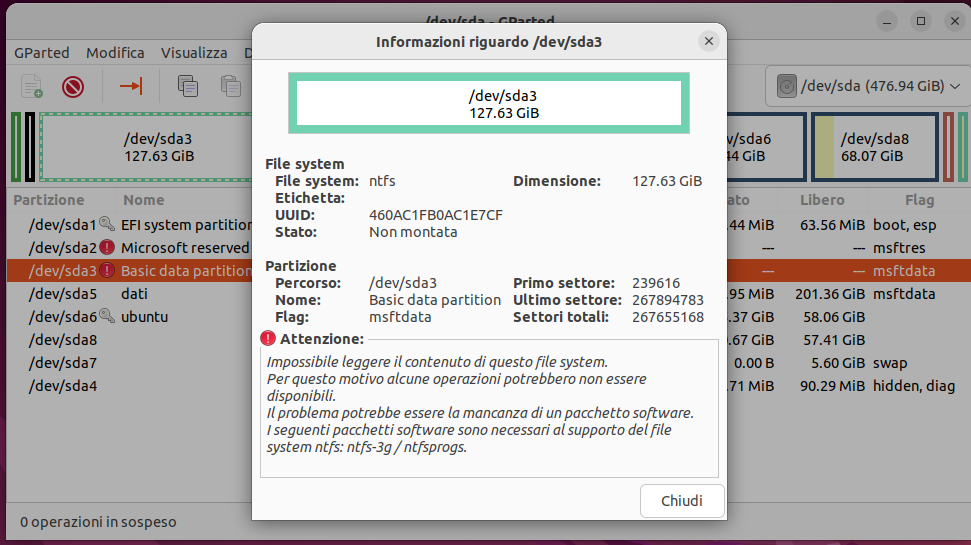The image size is (971, 545).
Task: Select the /dev/sda7 partition row
Action: click(130, 362)
